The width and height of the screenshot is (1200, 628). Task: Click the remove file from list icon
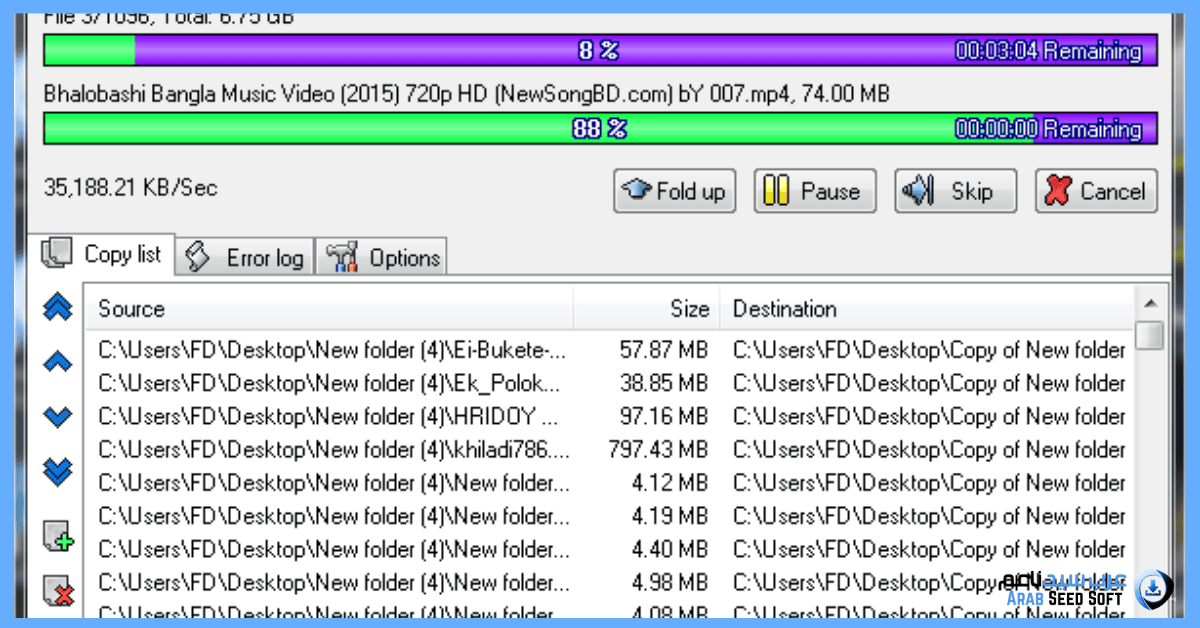[58, 592]
